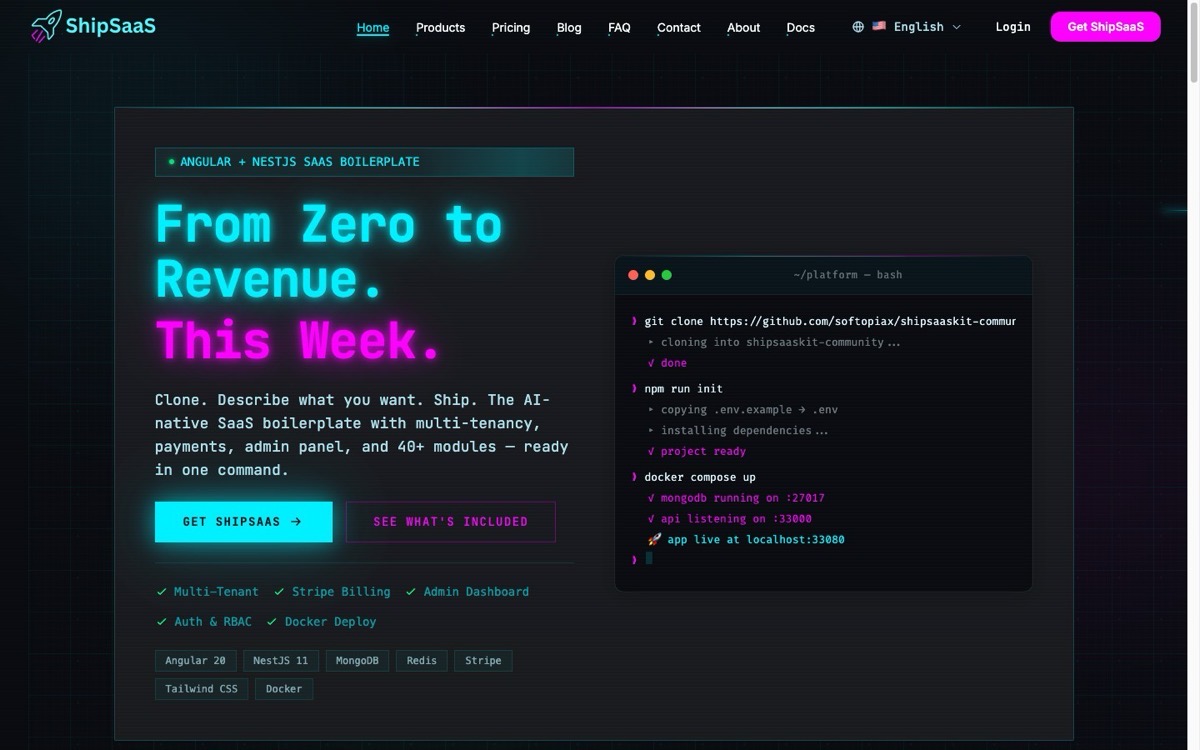
Task: Select the MongoDB tech tag
Action: 357,661
